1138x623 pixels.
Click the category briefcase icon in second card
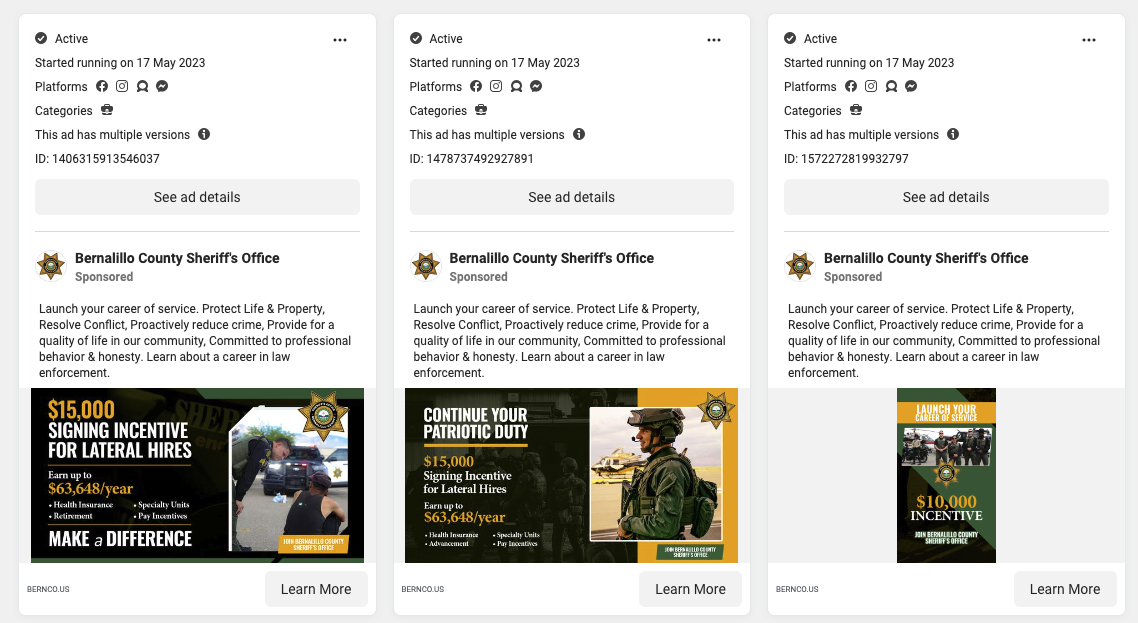[481, 111]
